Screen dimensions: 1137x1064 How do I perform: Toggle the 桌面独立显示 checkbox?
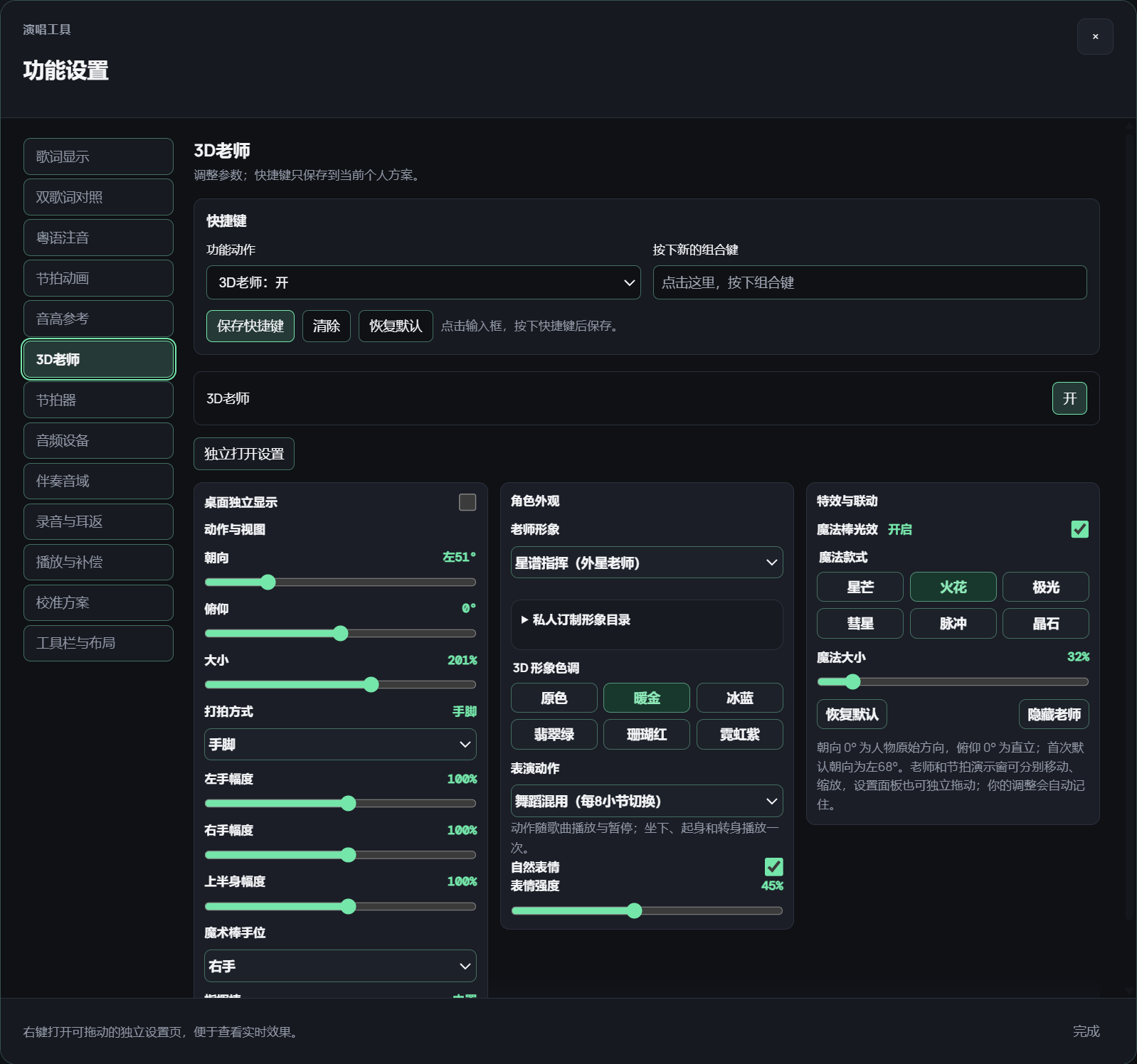(x=467, y=502)
